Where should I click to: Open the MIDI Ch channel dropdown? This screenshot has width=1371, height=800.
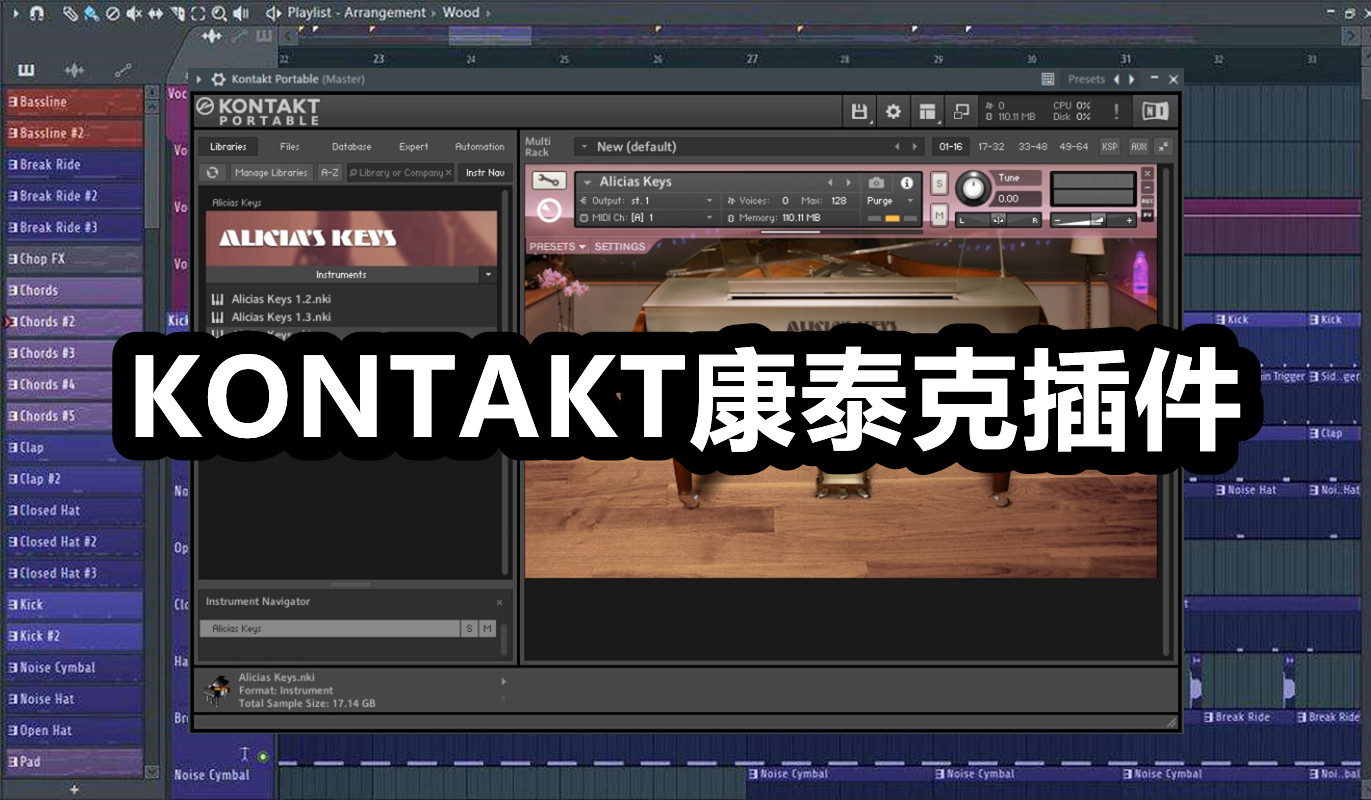pyautogui.click(x=710, y=217)
